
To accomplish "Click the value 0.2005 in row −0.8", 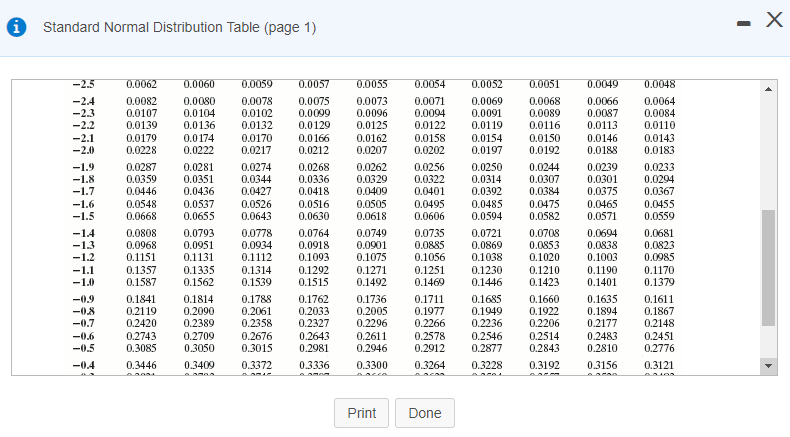I will click(372, 311).
